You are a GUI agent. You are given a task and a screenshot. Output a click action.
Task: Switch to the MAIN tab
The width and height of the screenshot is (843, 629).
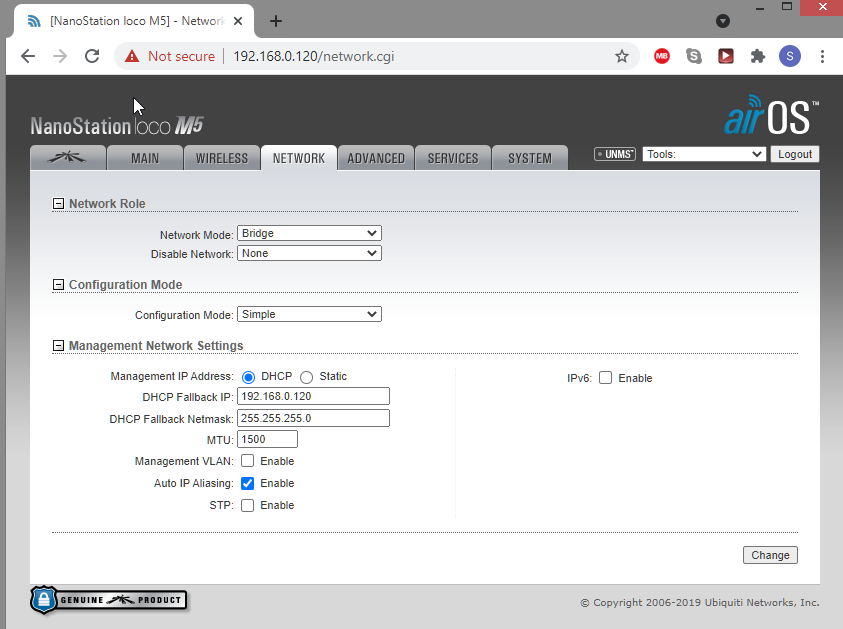145,158
